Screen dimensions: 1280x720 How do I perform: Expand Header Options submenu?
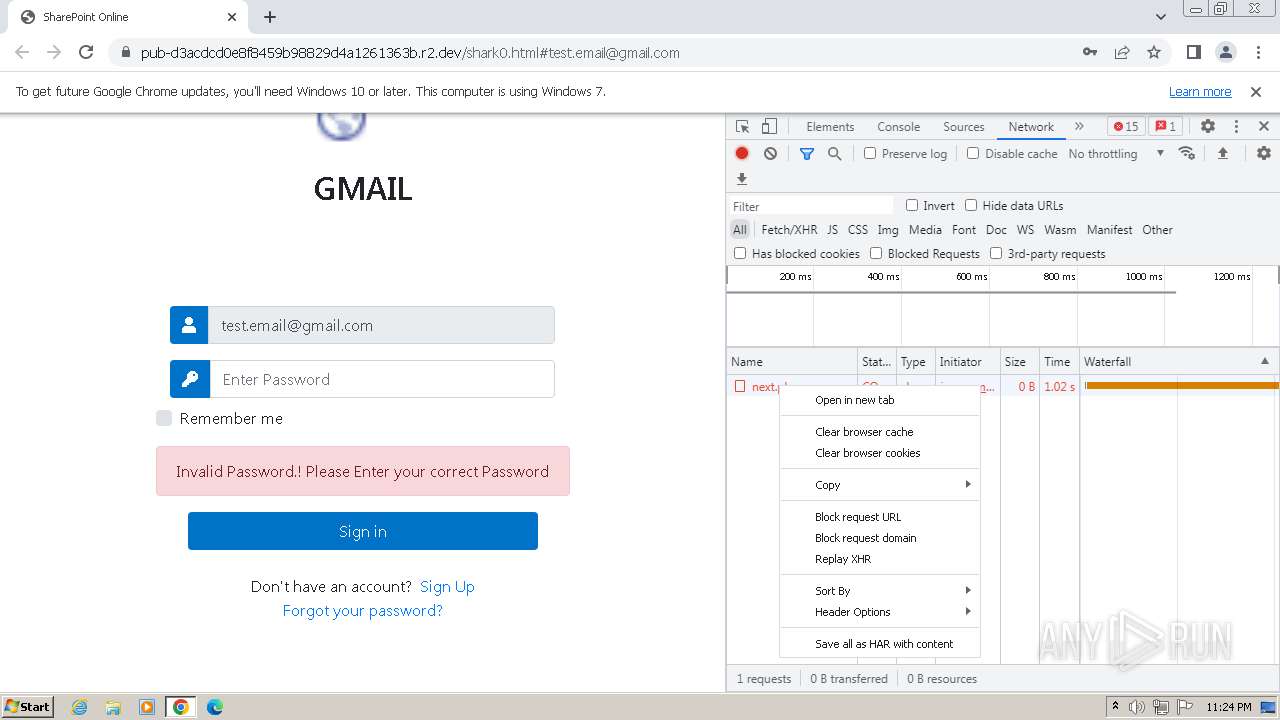coord(880,612)
